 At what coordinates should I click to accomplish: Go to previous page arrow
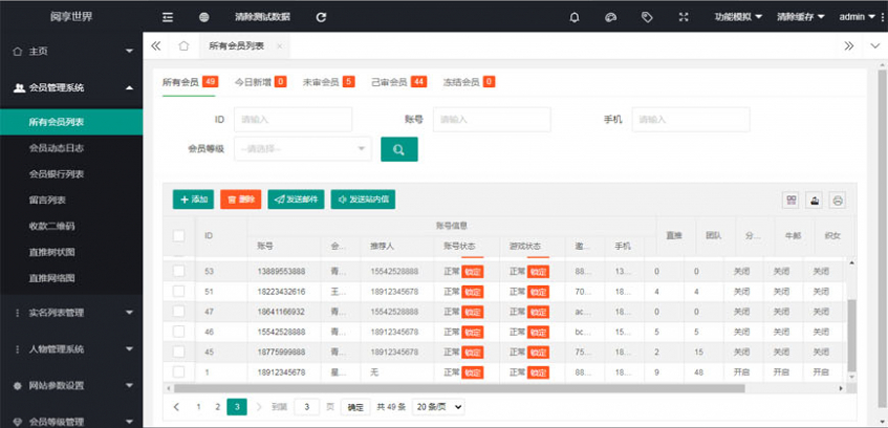coord(177,406)
